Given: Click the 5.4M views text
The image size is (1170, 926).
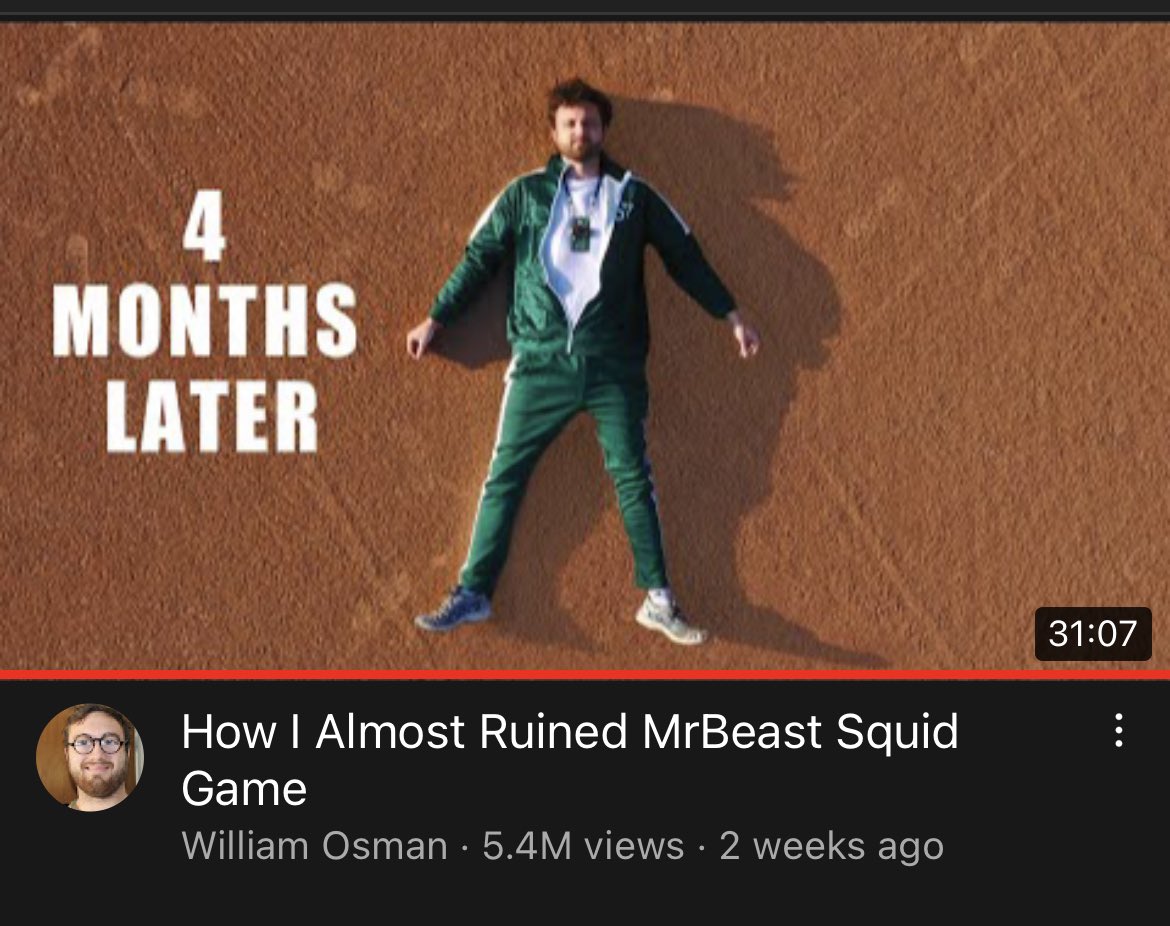Looking at the screenshot, I should [x=583, y=845].
